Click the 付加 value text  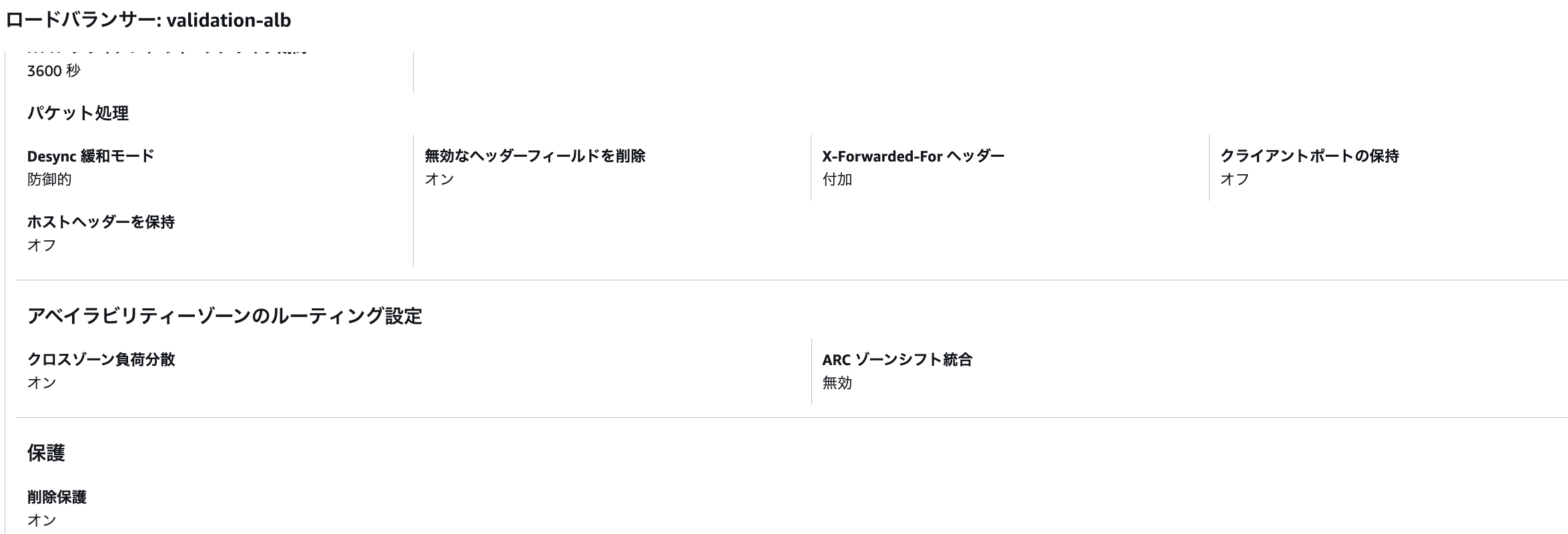click(837, 180)
